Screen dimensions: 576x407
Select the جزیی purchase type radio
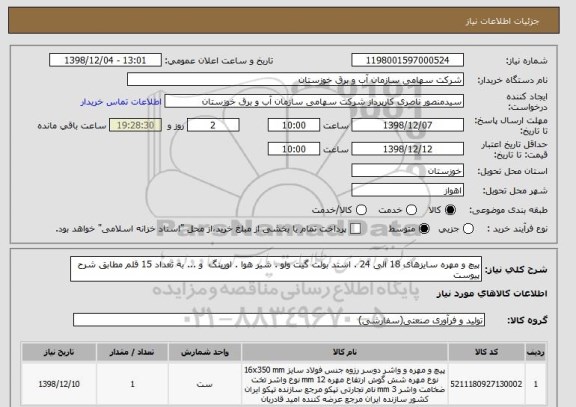click(x=468, y=228)
